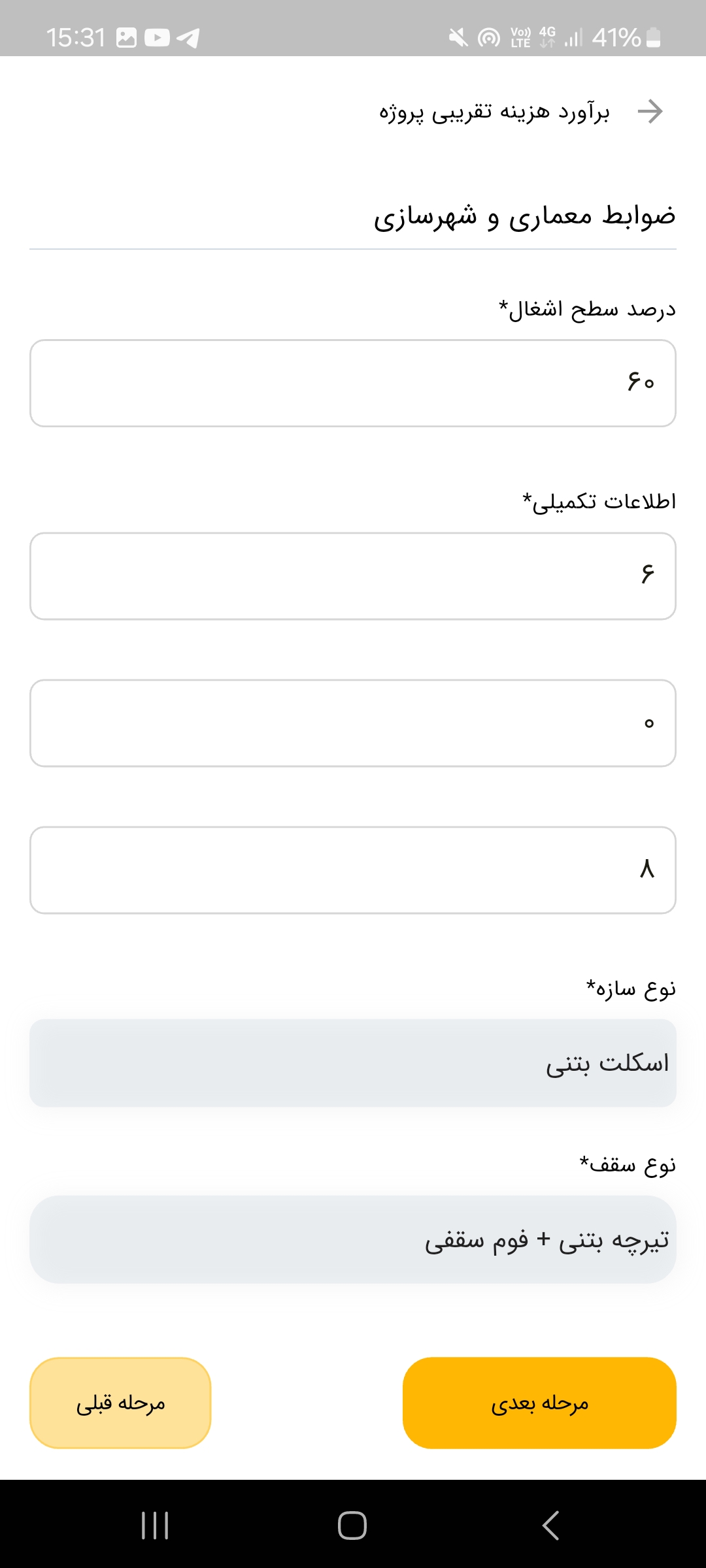Viewport: 706px width, 1568px height.
Task: Tap the signal strength status icon
Action: tap(573, 38)
